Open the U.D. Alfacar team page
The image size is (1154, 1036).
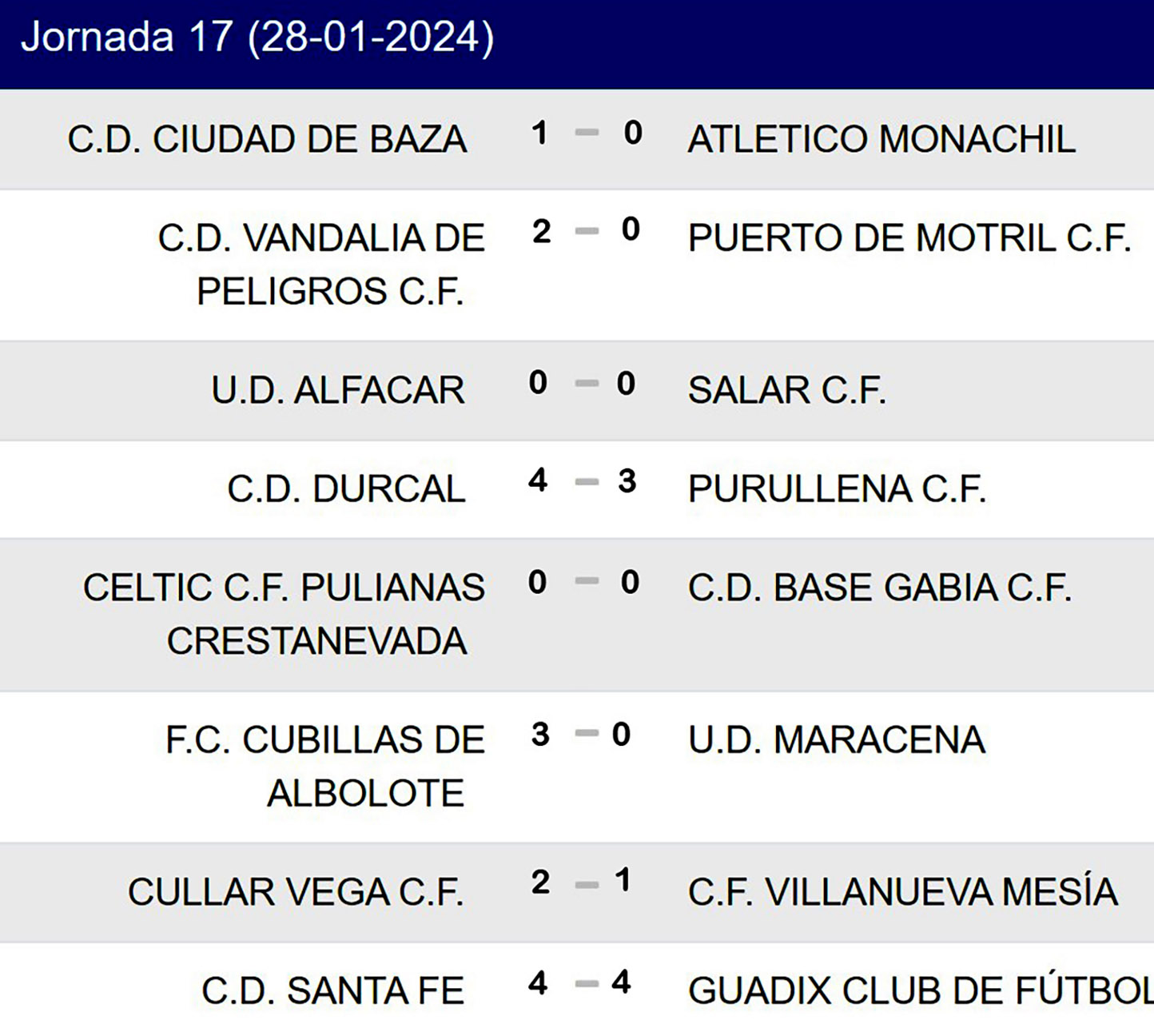pyautogui.click(x=337, y=390)
